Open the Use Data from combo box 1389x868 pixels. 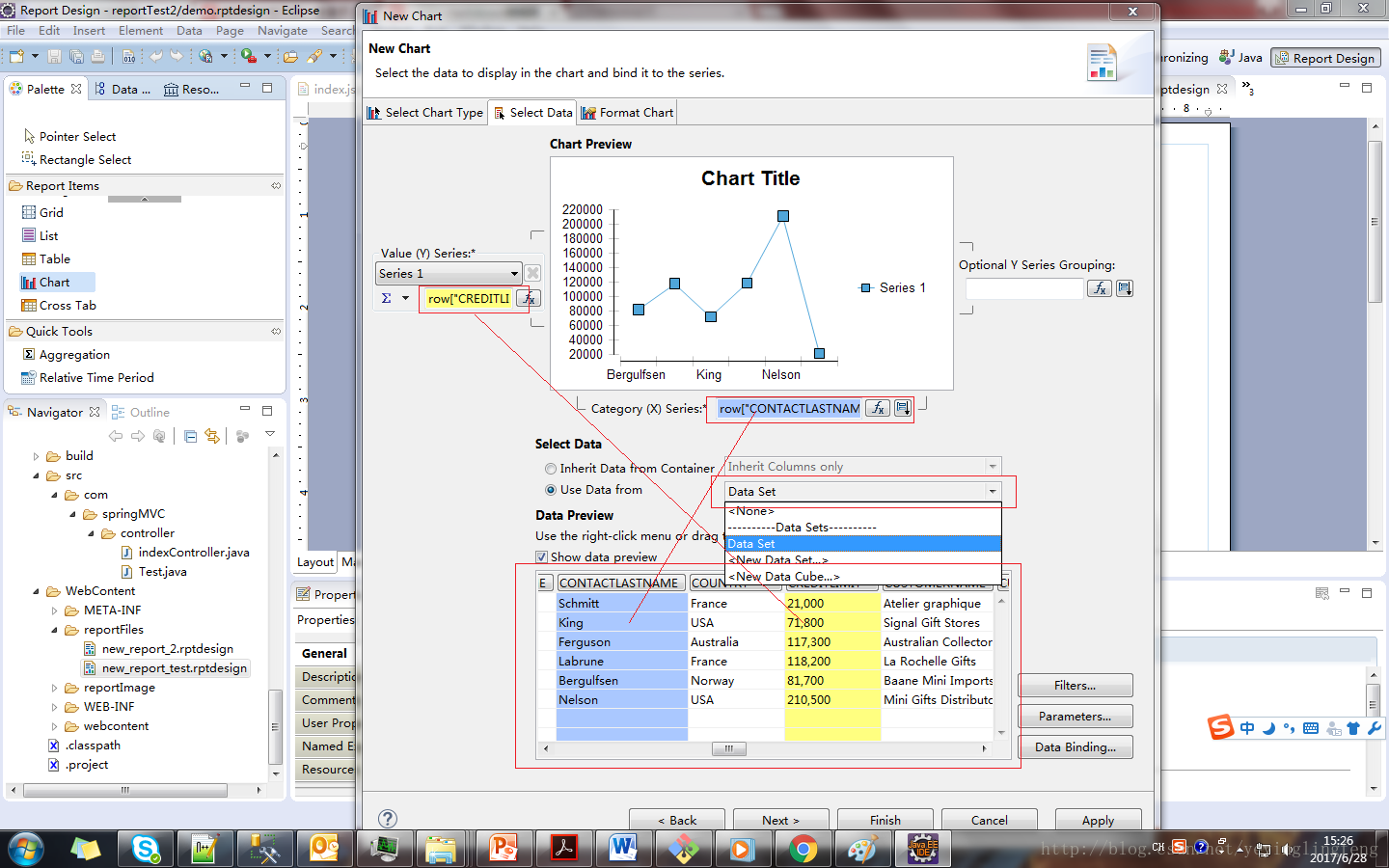[862, 491]
